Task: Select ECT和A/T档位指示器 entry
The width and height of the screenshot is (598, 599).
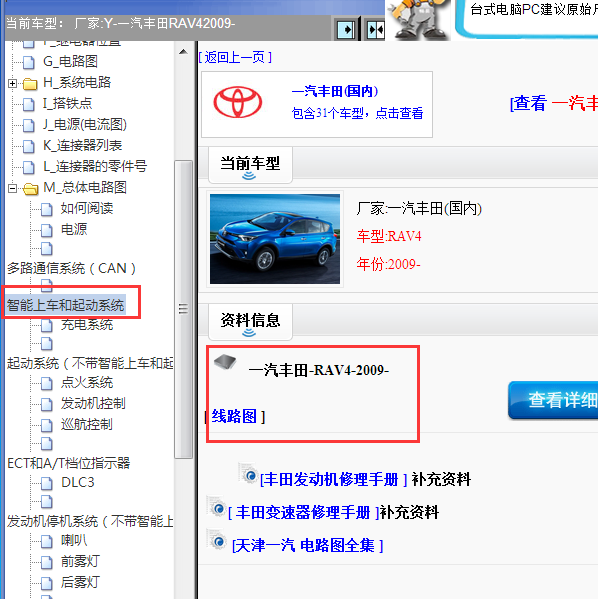Action: pyautogui.click(x=69, y=463)
